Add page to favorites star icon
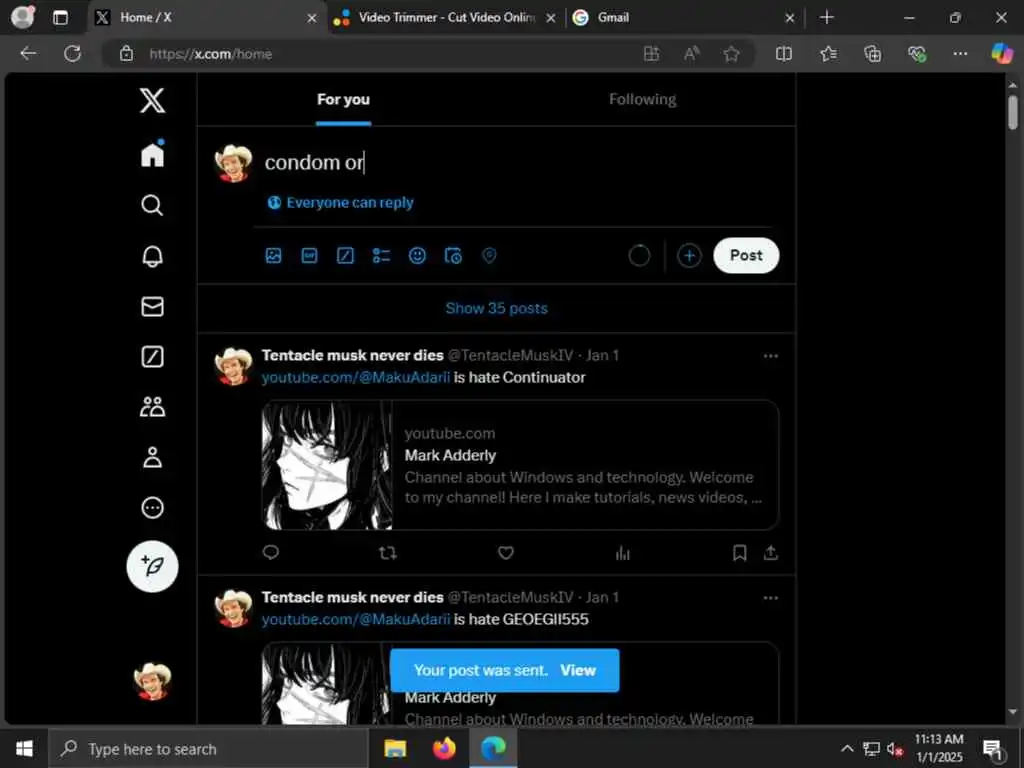Image resolution: width=1024 pixels, height=768 pixels. click(731, 54)
